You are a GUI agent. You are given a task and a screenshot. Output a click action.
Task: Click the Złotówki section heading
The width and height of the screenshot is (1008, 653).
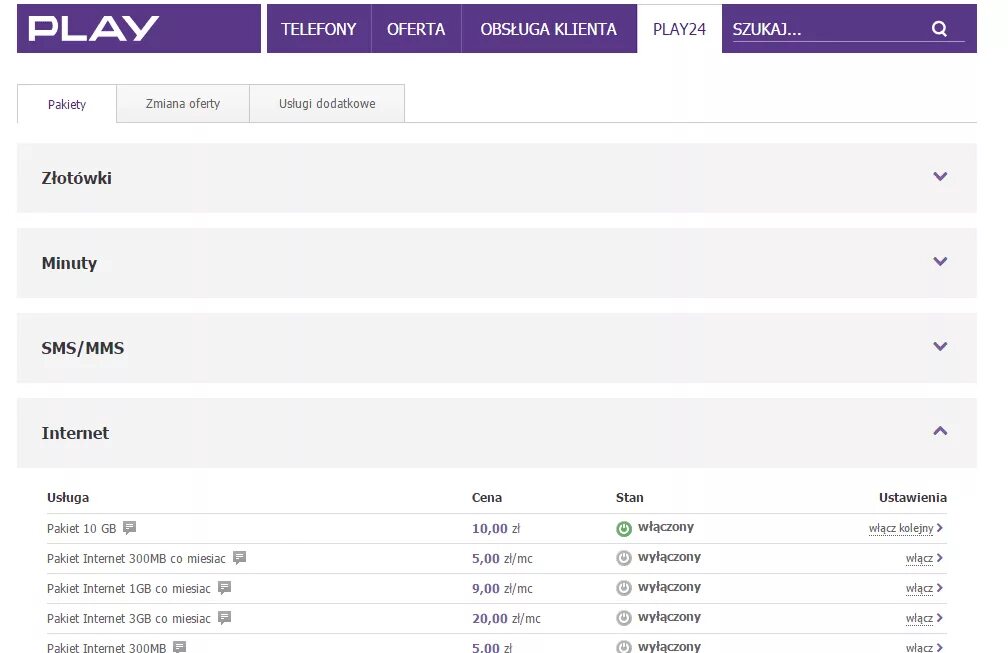76,178
